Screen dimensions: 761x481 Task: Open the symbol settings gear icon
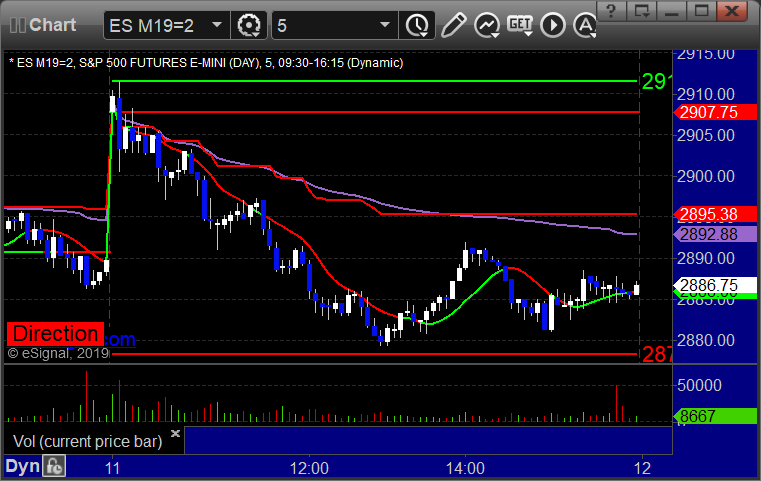[x=248, y=25]
